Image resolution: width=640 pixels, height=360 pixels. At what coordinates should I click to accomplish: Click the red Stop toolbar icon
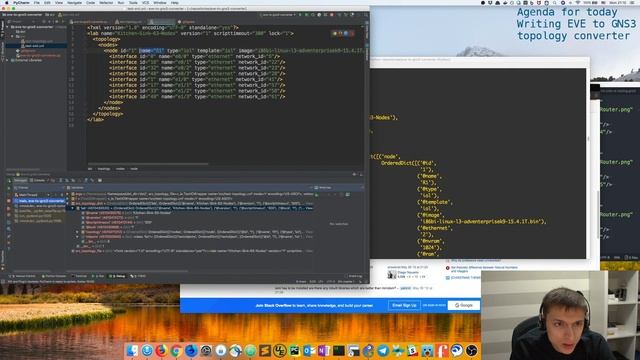332,15
